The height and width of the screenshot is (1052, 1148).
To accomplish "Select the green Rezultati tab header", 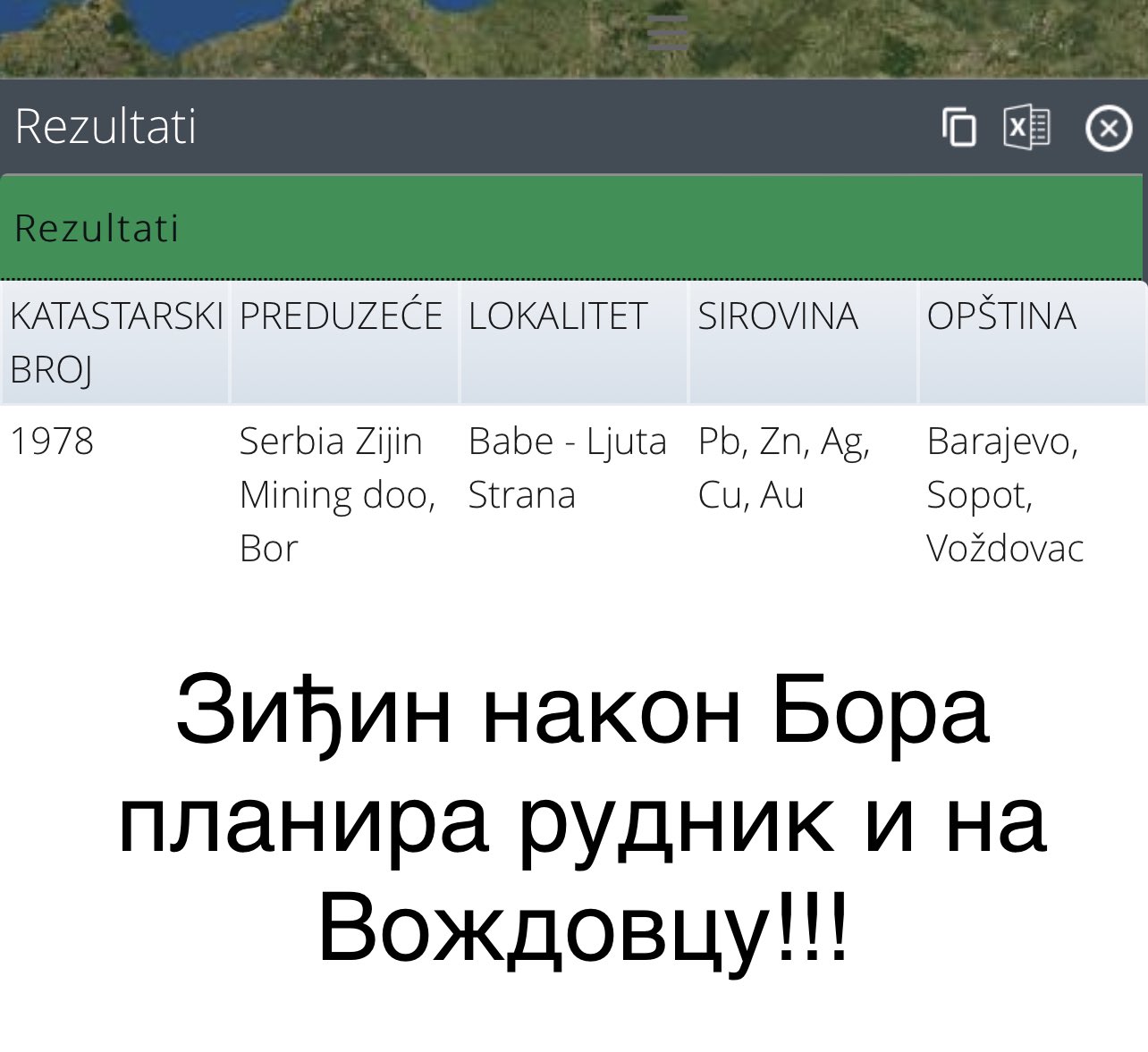I will [572, 228].
